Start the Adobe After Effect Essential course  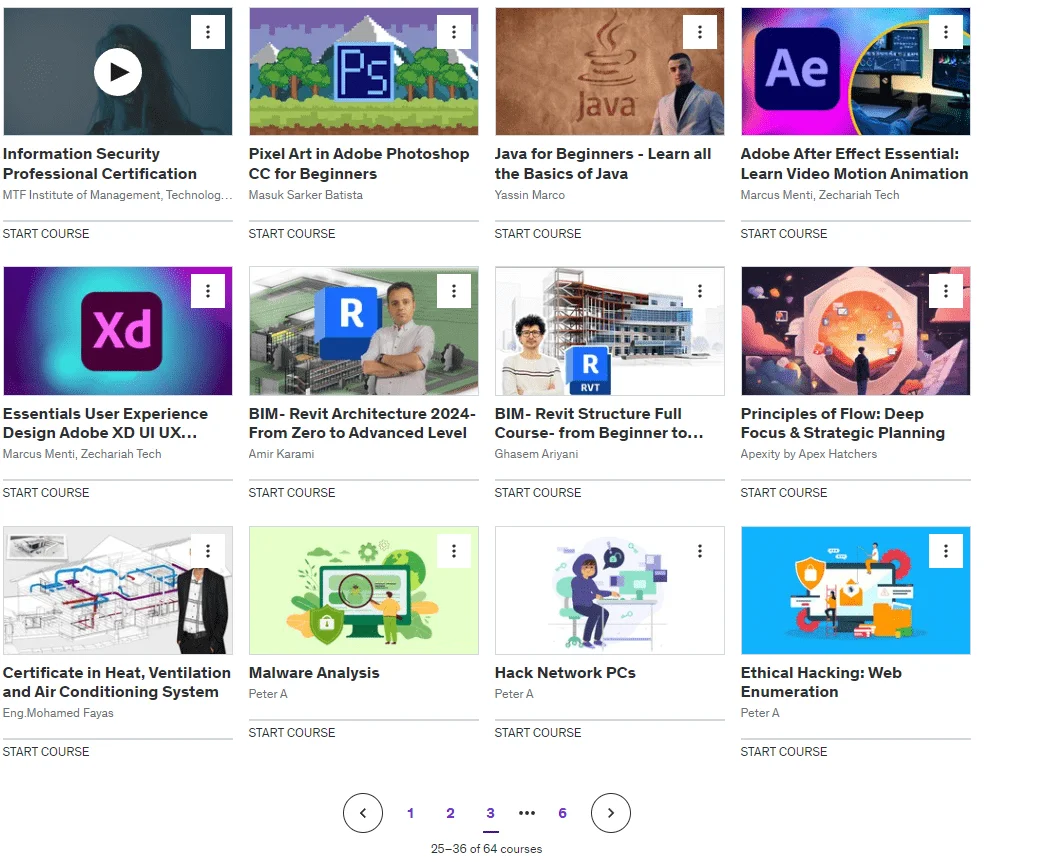coord(784,233)
